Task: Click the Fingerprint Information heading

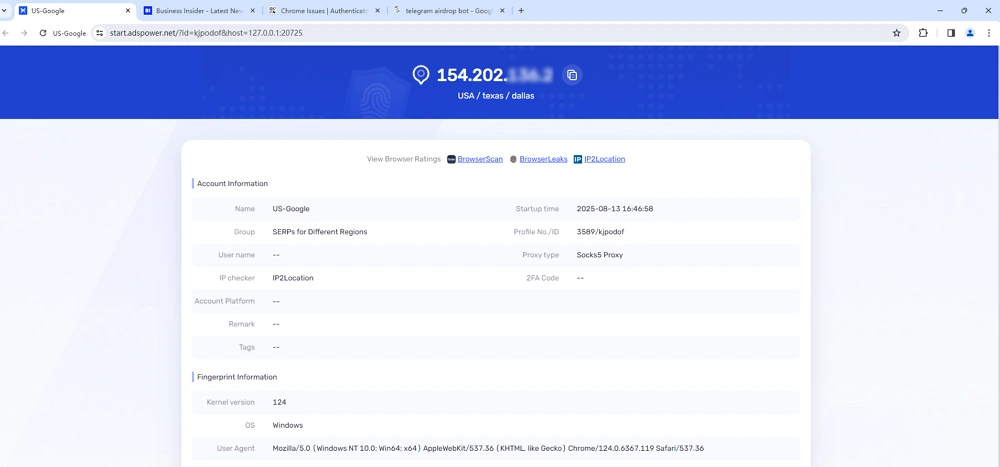Action: point(237,377)
